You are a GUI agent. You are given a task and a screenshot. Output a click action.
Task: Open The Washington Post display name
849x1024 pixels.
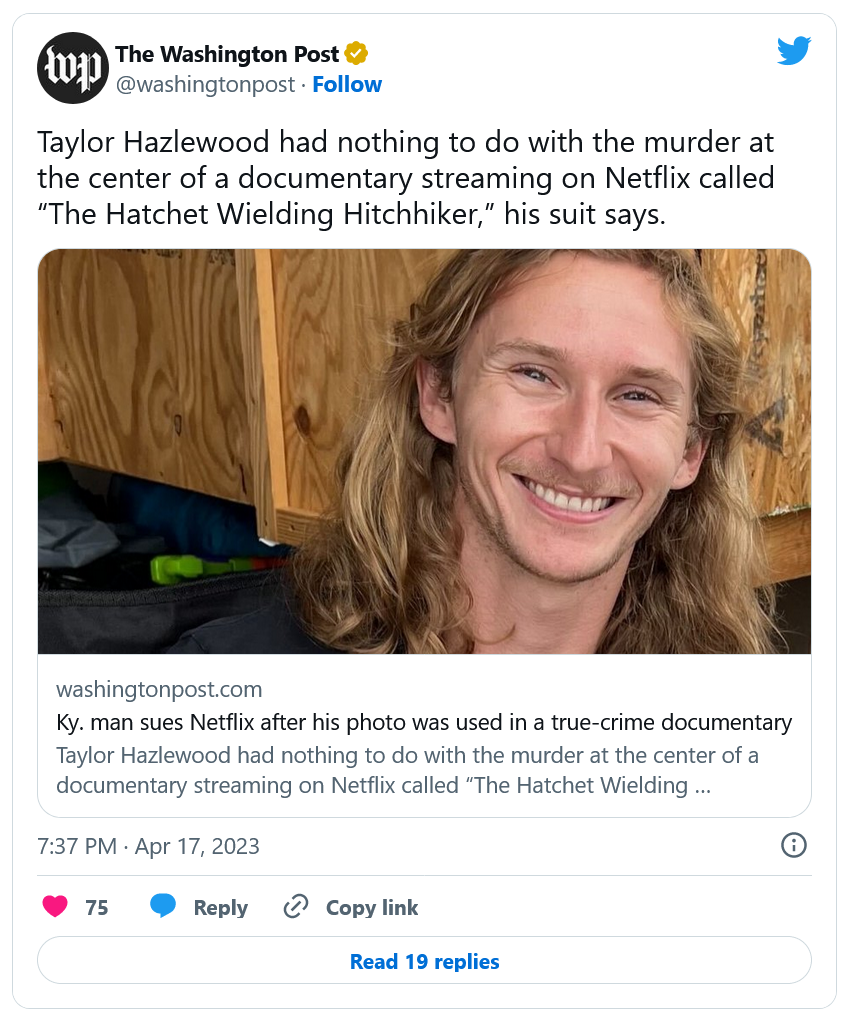(227, 53)
